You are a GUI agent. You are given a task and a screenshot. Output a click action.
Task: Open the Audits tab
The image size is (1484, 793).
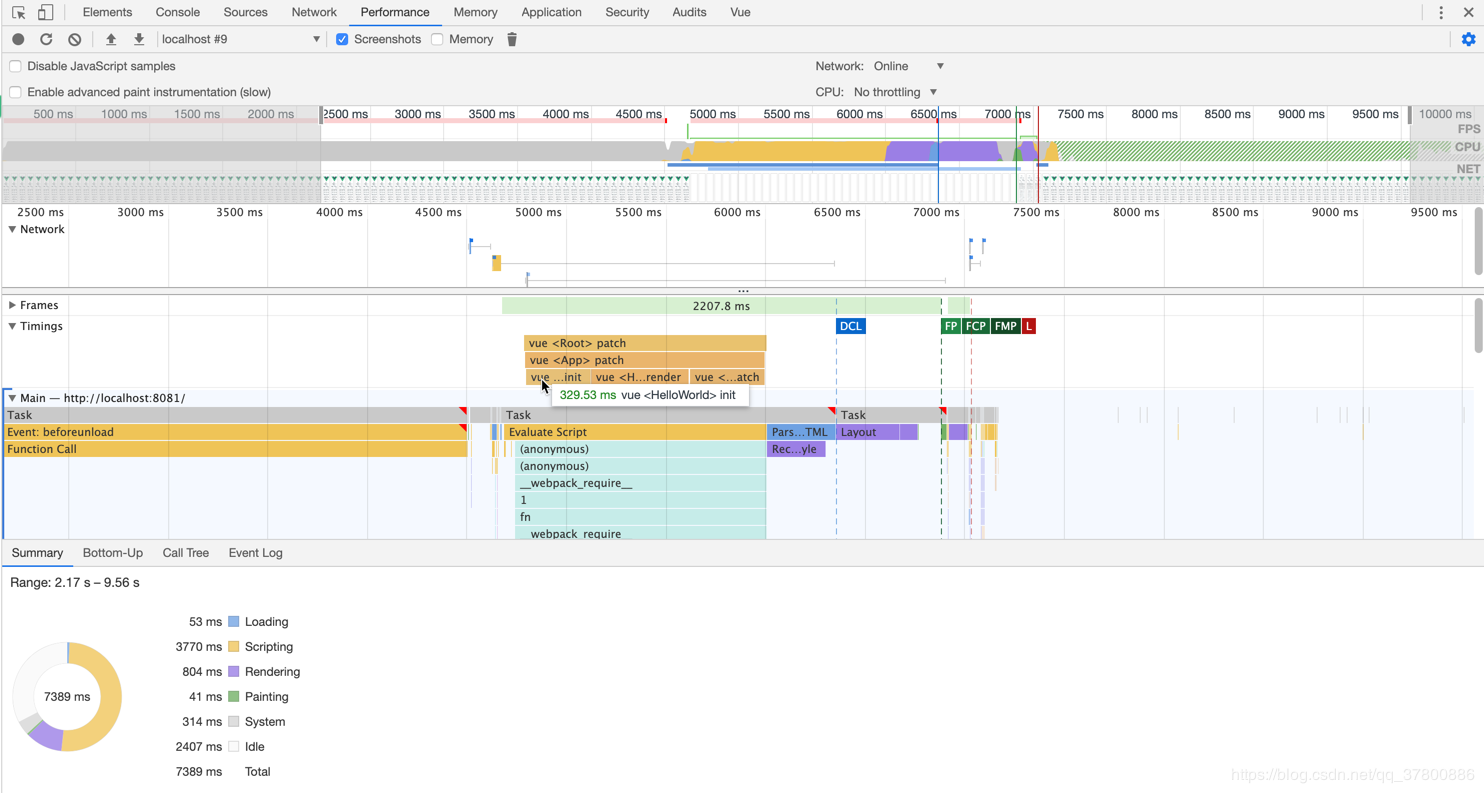click(689, 12)
